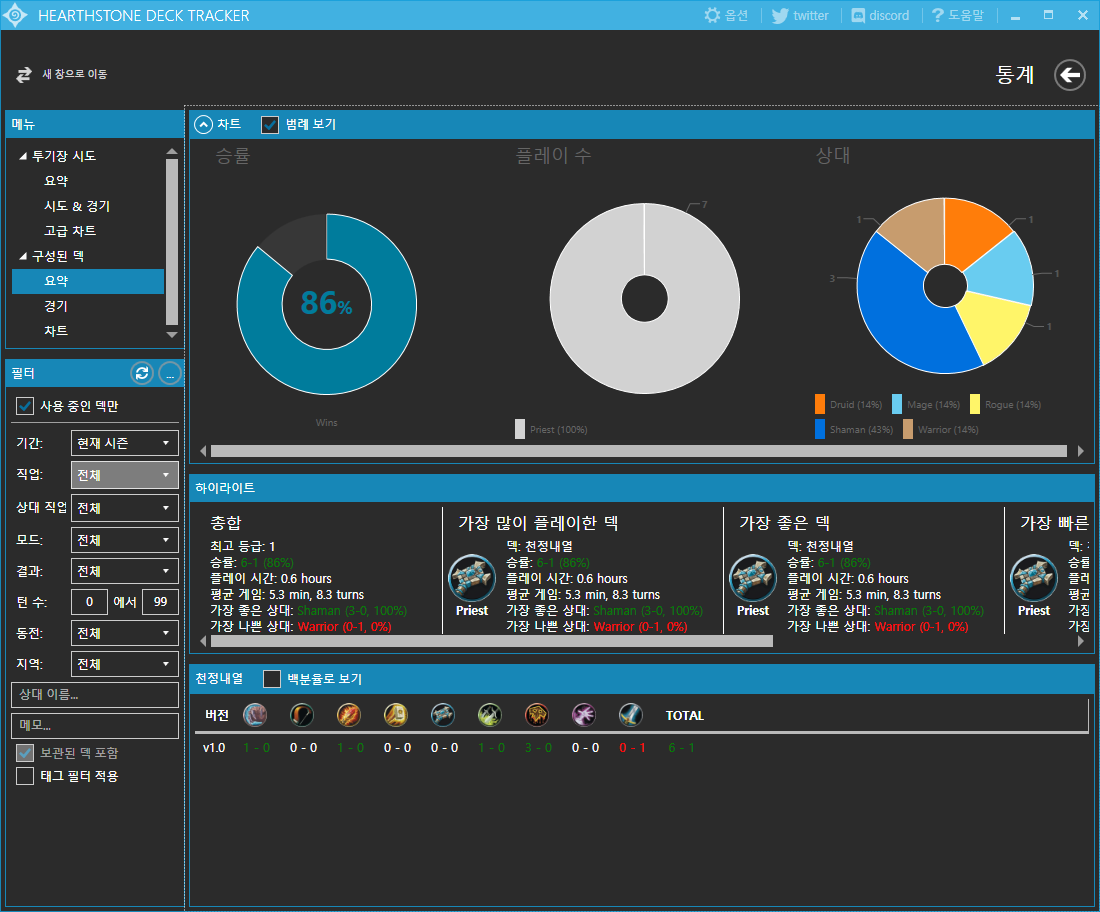Click the right arrow of the 하이라이트 scrollbar

(x=1081, y=641)
